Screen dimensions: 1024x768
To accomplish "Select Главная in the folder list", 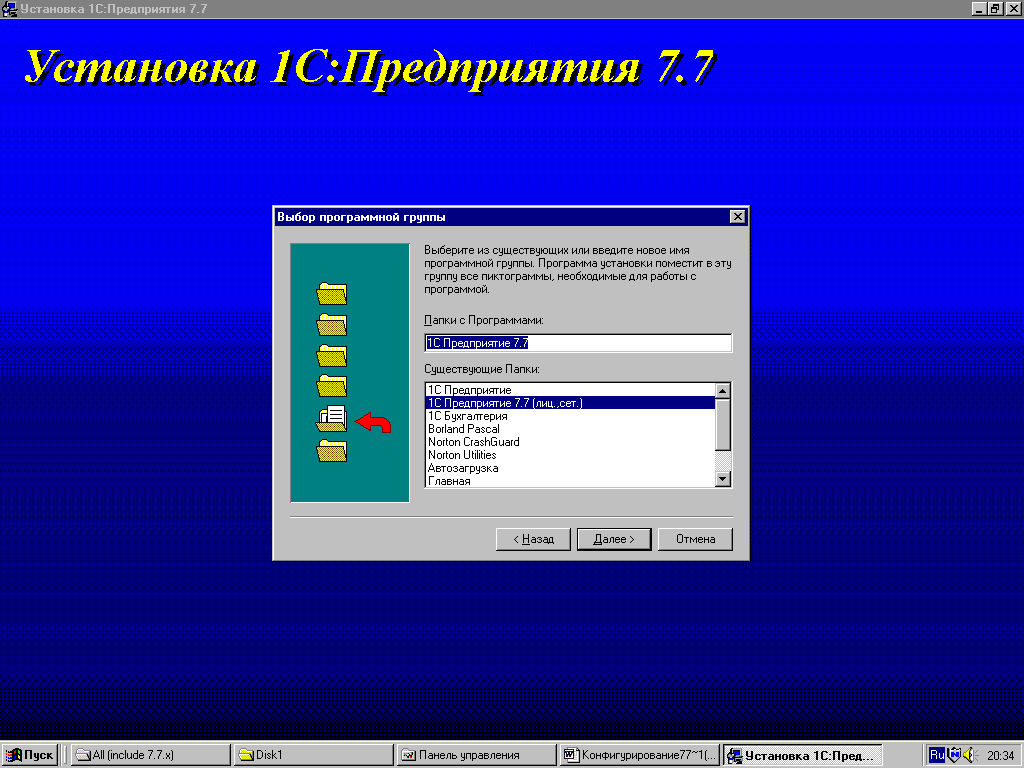I will click(x=569, y=481).
